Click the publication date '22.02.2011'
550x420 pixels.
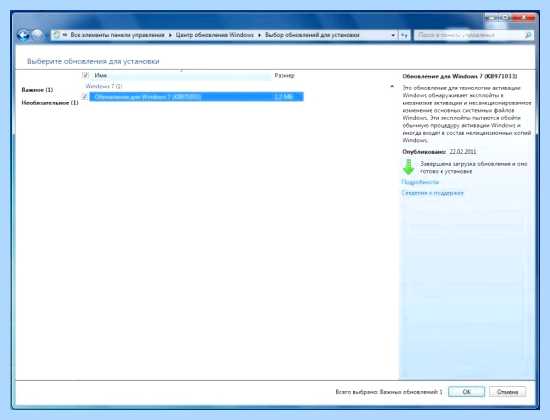463,152
